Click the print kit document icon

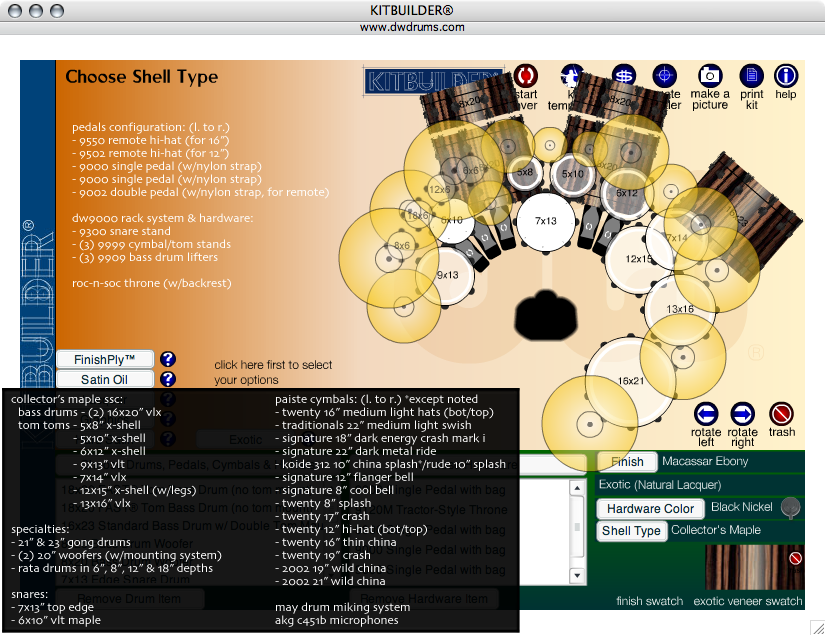coord(751,76)
